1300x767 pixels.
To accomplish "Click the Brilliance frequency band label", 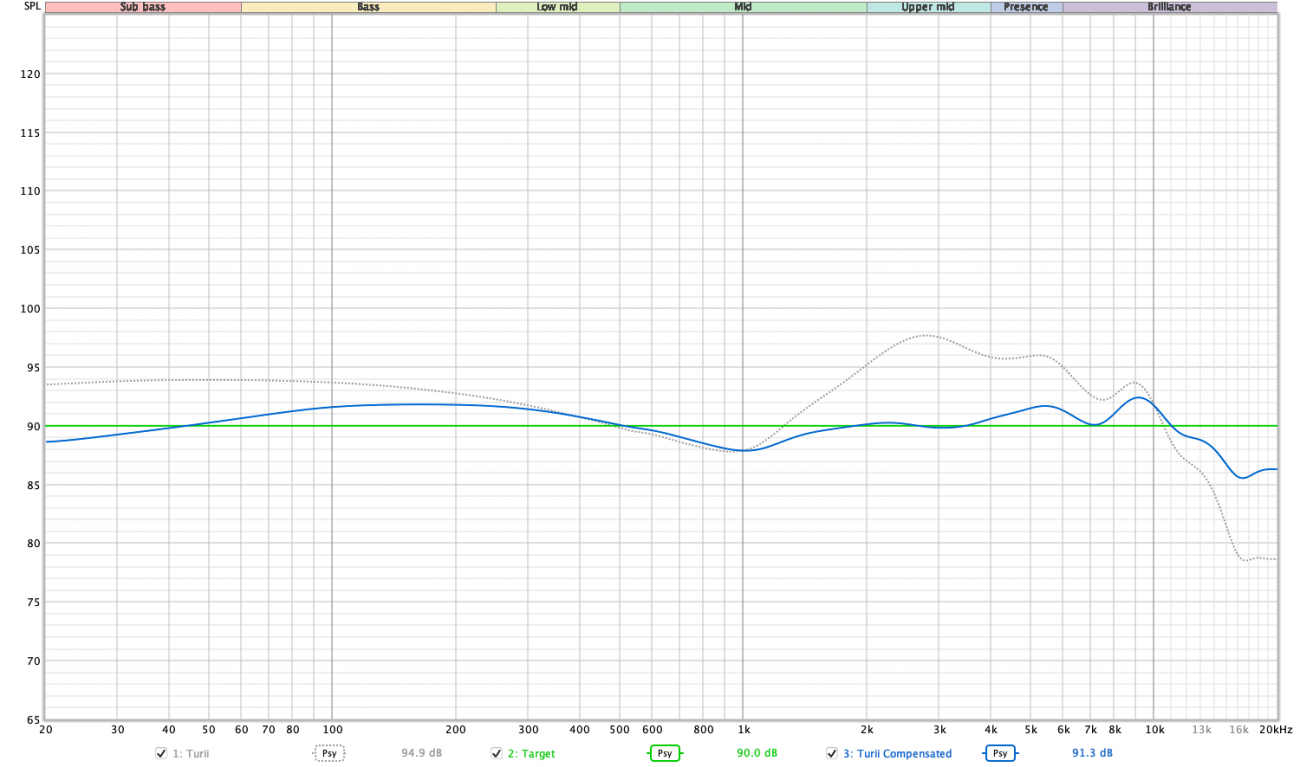I will coord(1170,7).
